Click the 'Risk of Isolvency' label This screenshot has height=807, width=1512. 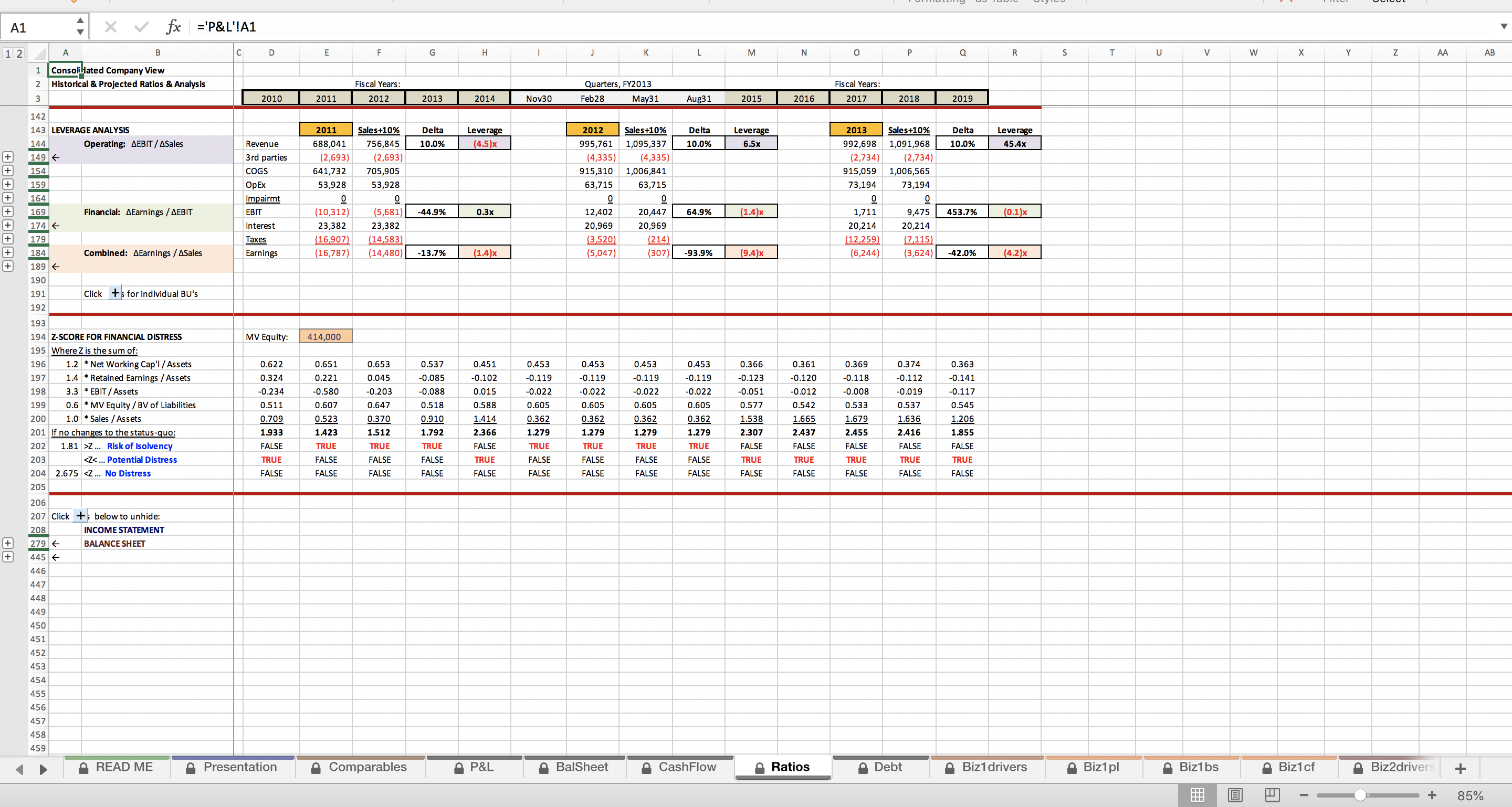tap(140, 445)
